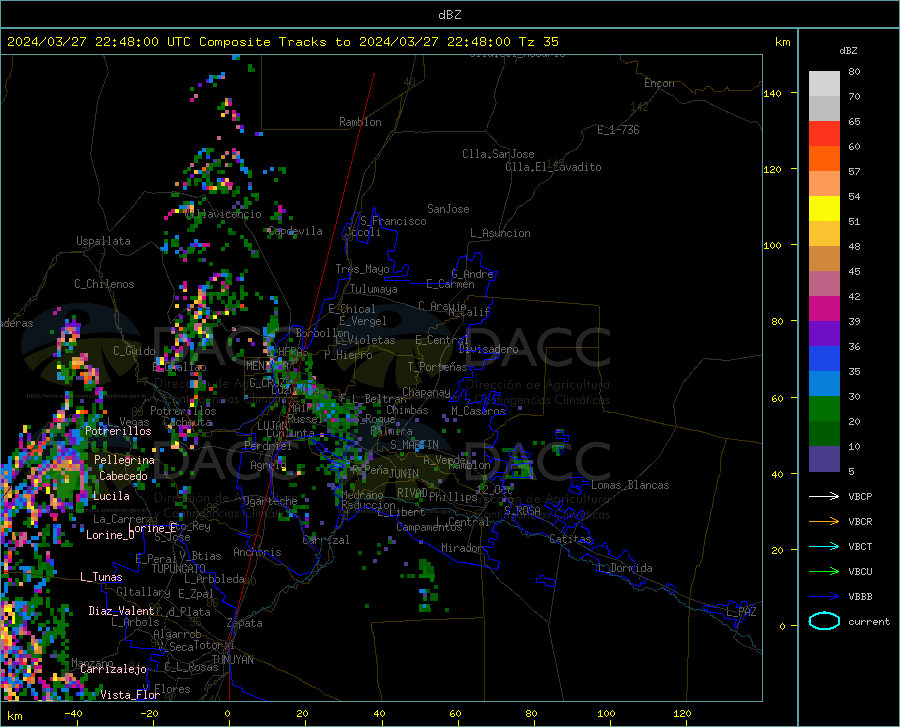Click the 'L_Dormida' place label
900x727 pixels.
tap(625, 568)
